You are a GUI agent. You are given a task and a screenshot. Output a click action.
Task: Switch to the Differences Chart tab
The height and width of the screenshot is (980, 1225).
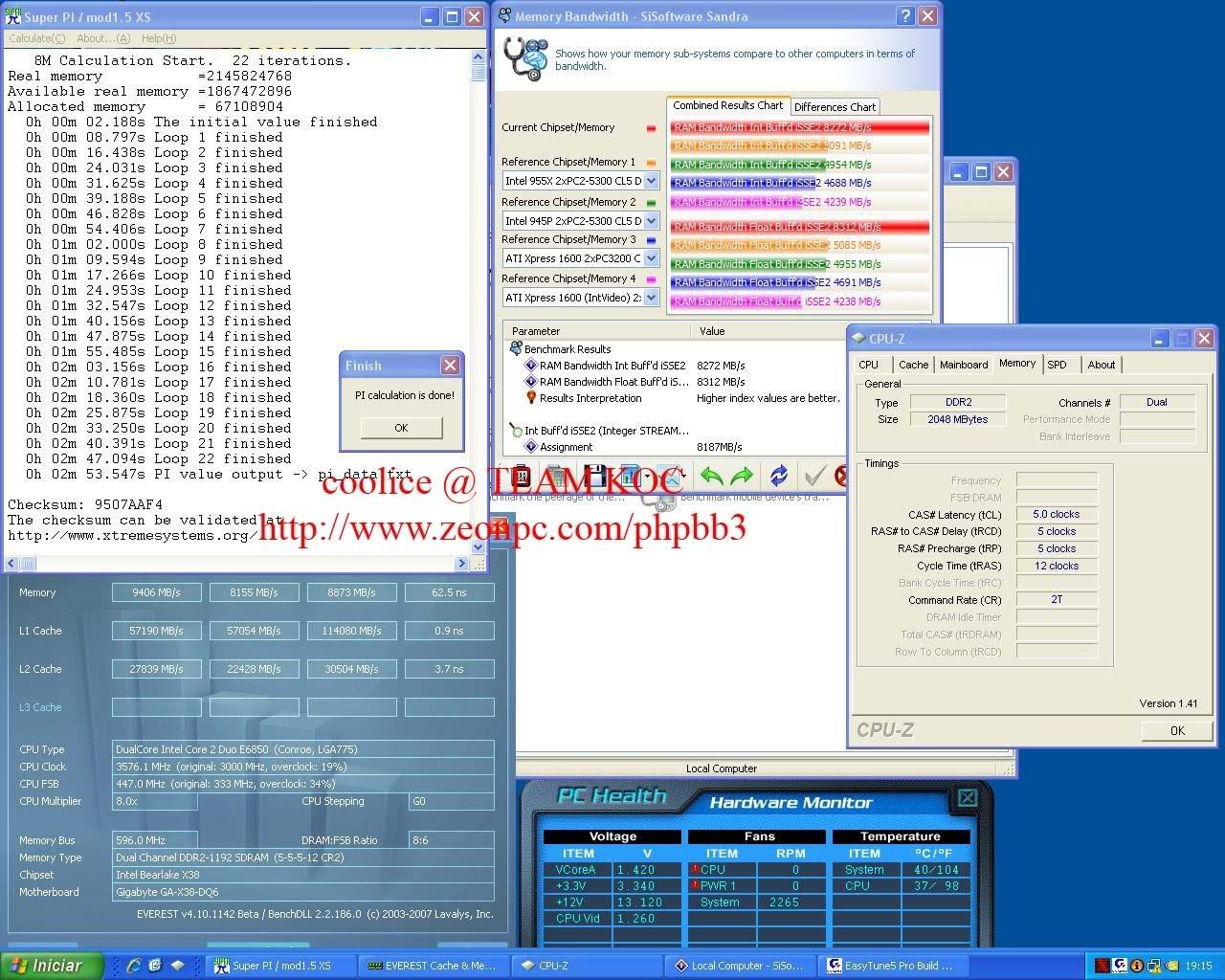pos(835,107)
